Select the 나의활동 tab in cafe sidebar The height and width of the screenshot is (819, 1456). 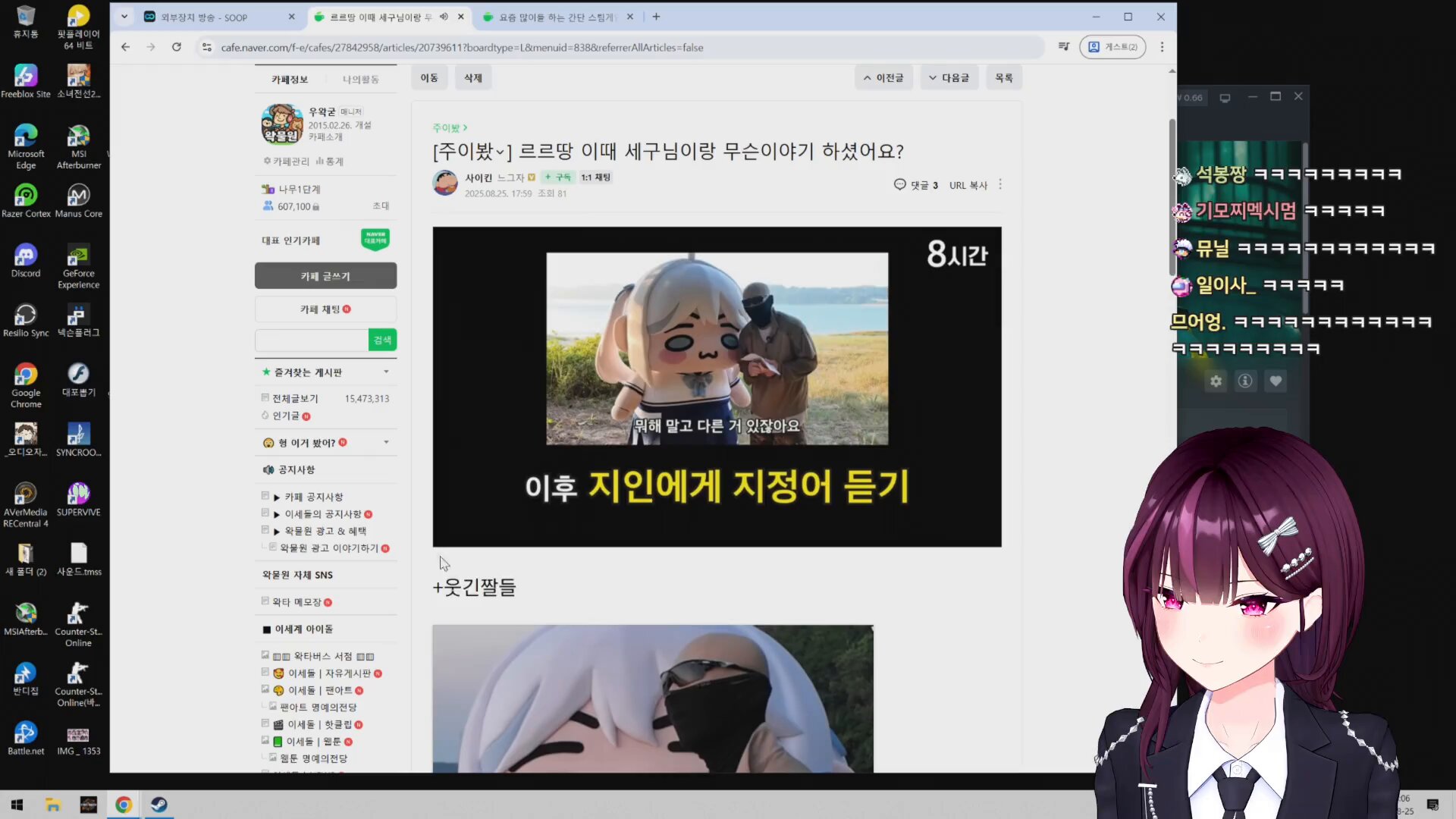(360, 80)
